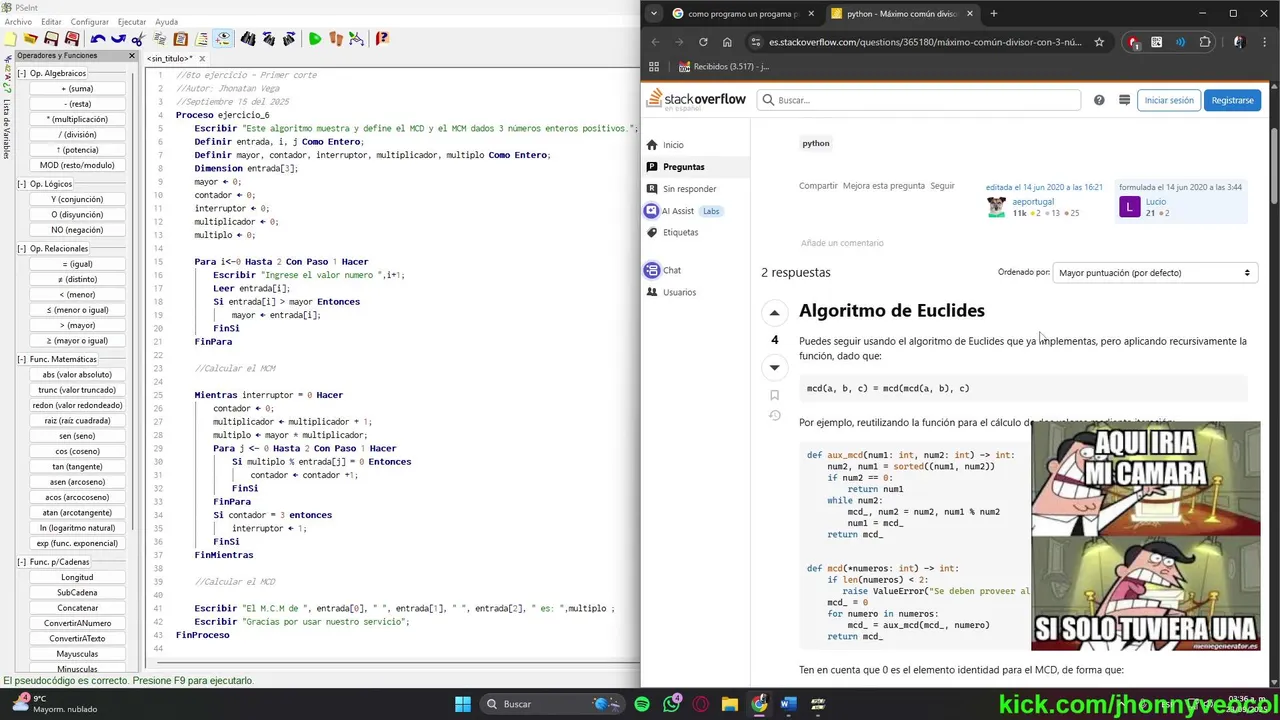
Task: Open Stack Overflow help question mark icon
Action: (1099, 100)
